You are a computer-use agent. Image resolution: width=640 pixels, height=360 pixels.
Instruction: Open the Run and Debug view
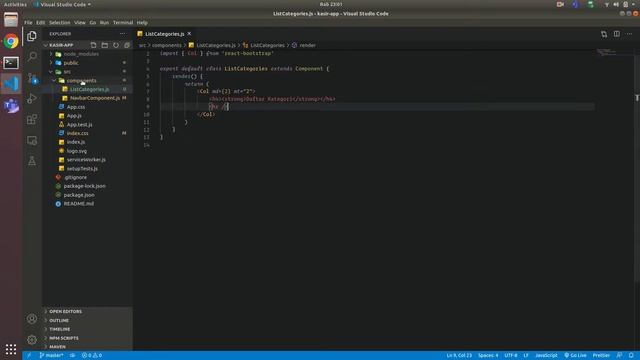(x=32, y=98)
